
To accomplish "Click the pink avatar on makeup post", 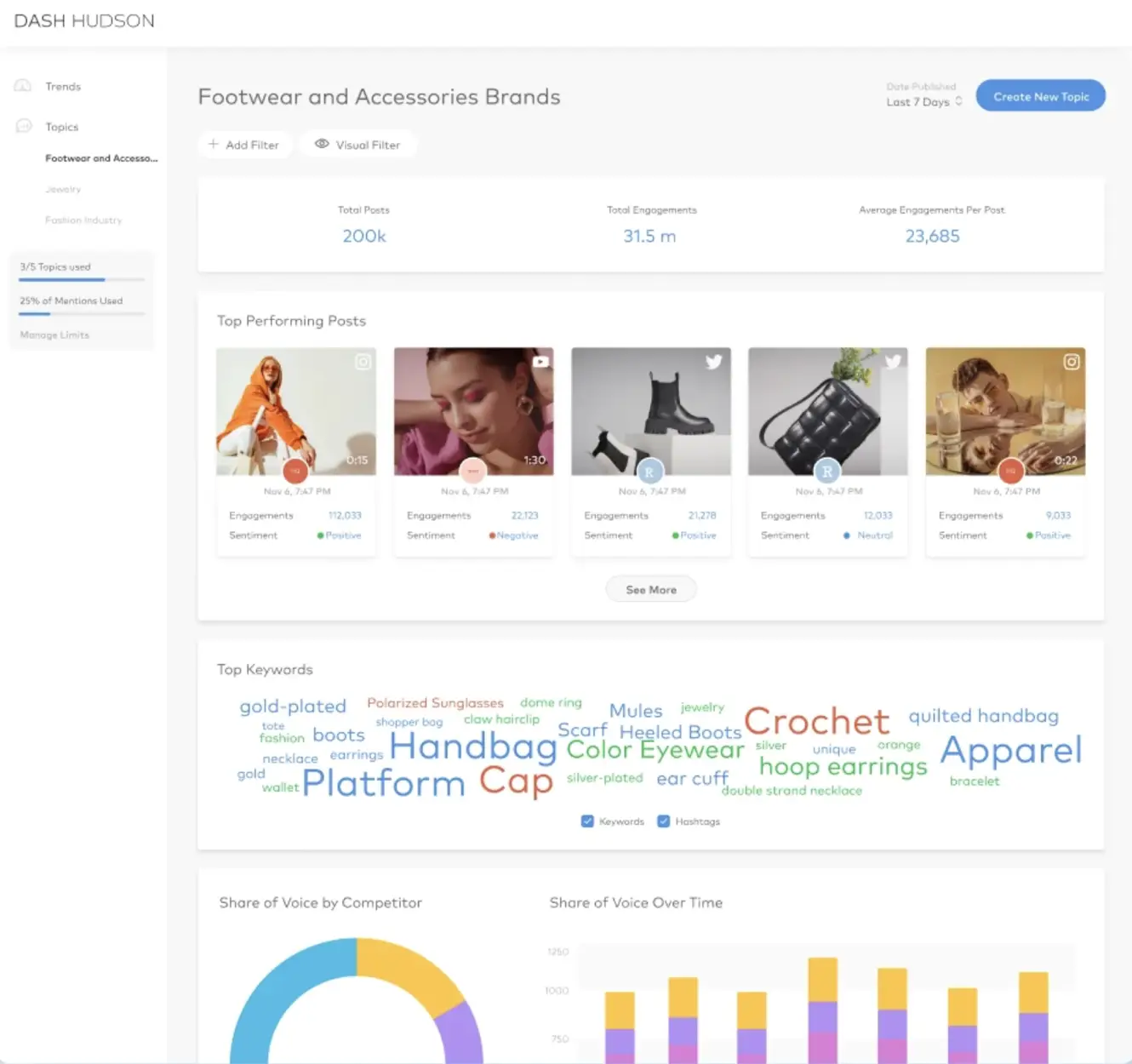I will click(472, 470).
